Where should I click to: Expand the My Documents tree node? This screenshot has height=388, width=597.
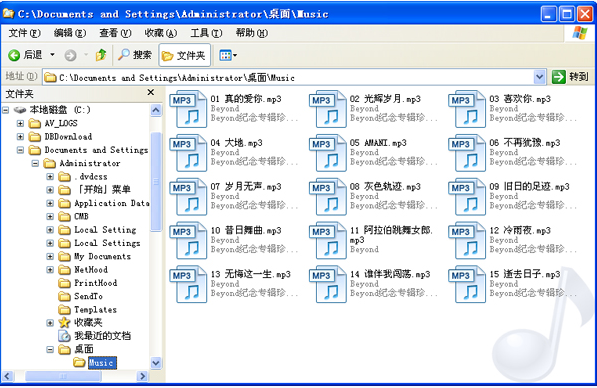tap(50, 256)
